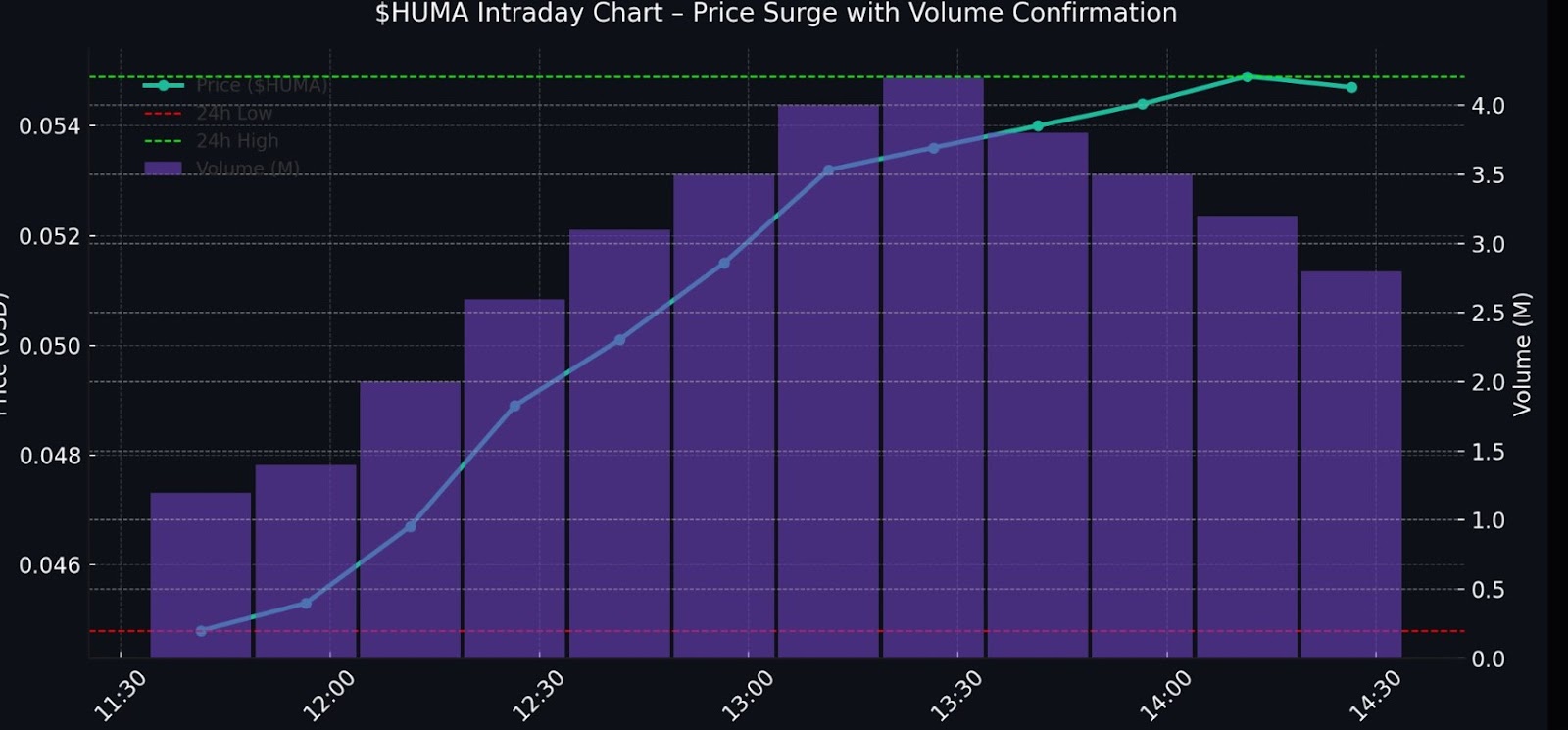Select the highest price point on the green line
The image size is (1568, 730).
coord(1248,76)
